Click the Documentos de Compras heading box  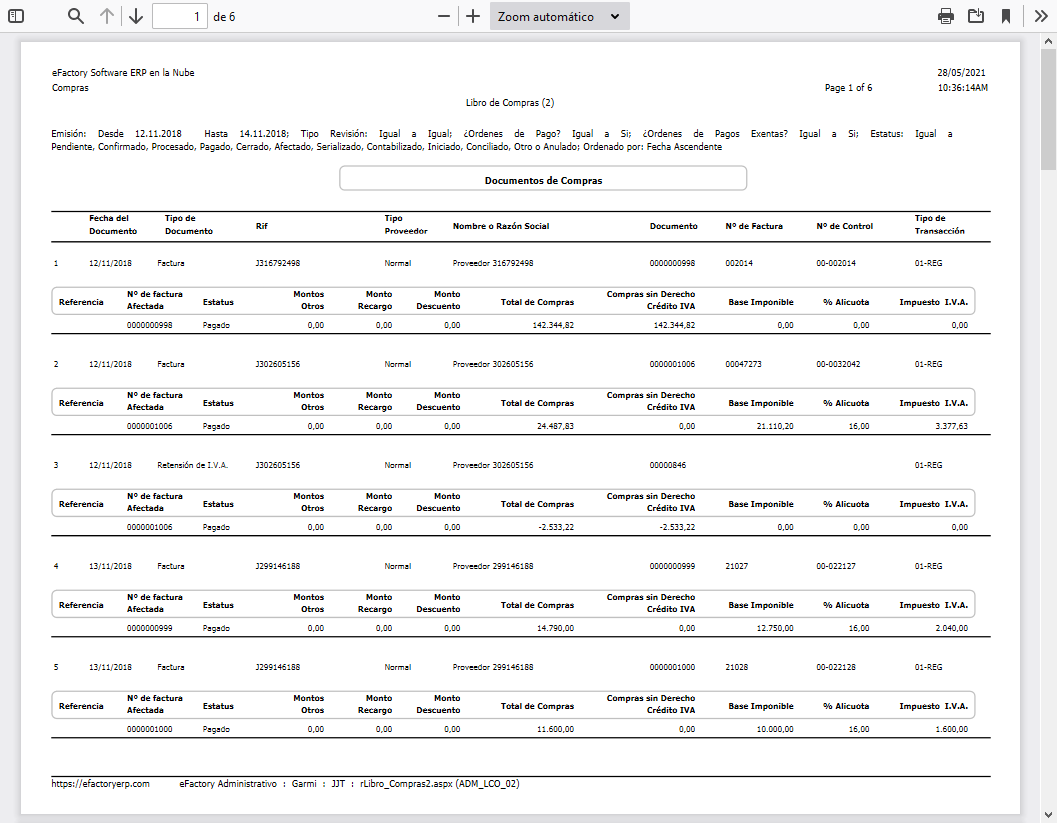pyautogui.click(x=543, y=180)
